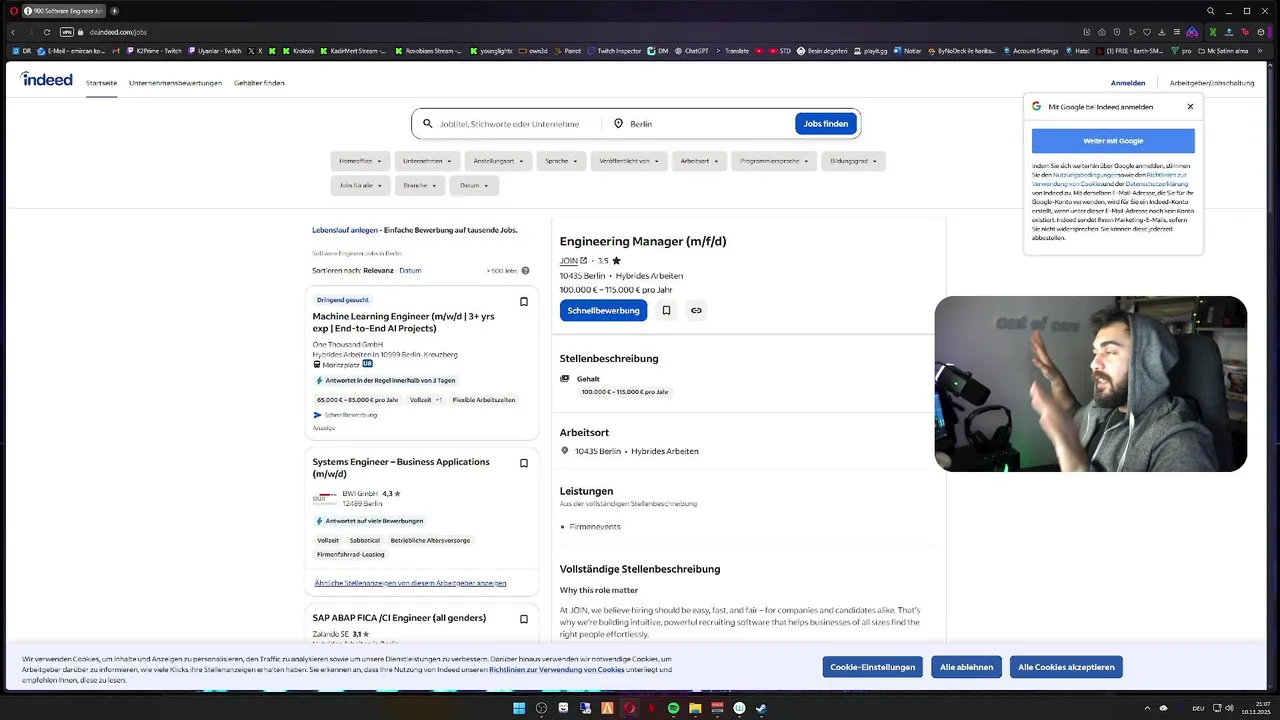Open Steam from the taskbar
Screen dimensions: 1280x720
click(761, 708)
